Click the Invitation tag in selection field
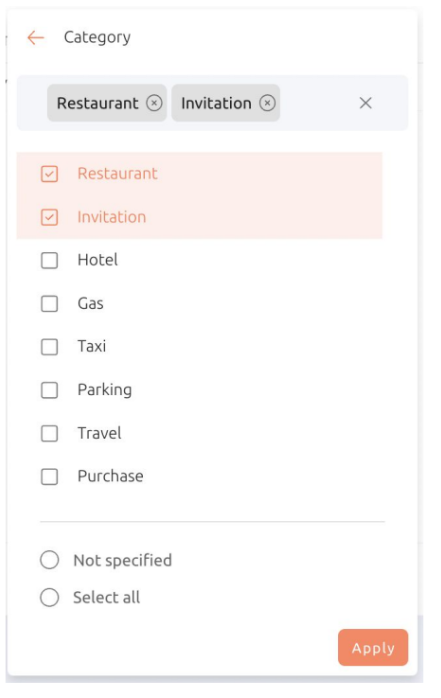Screen dimensions: 441x698 (x=216, y=103)
